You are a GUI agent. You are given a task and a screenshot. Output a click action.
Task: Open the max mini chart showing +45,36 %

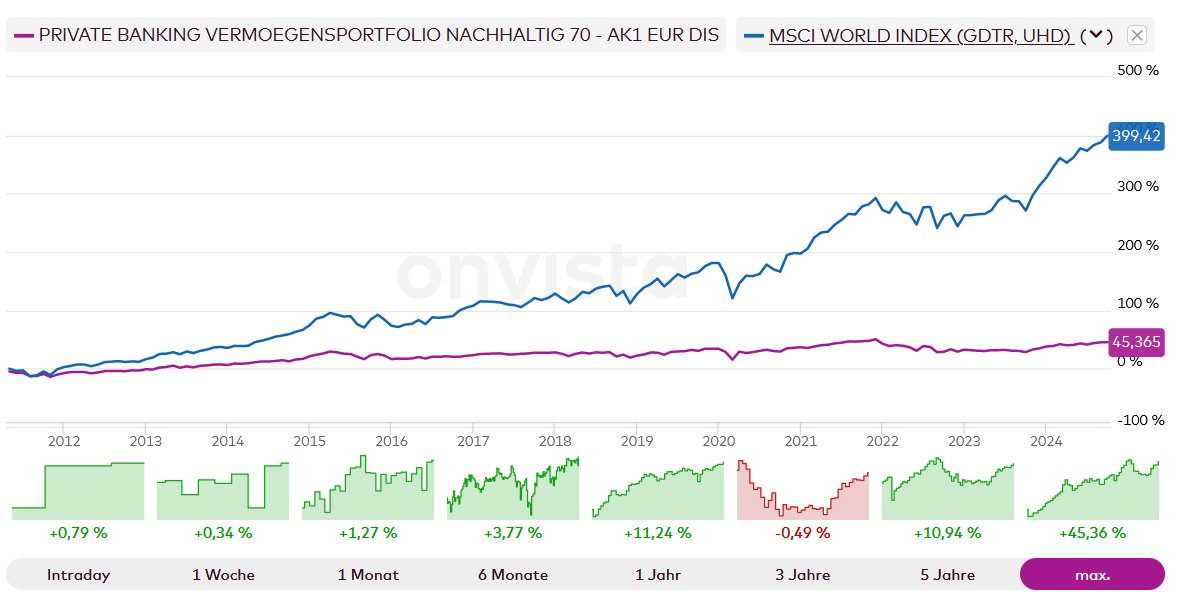tap(1092, 490)
